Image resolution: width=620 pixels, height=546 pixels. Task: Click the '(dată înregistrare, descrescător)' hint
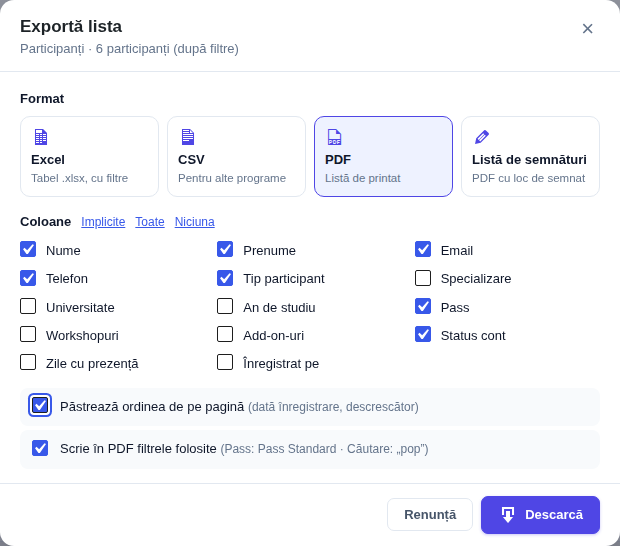click(333, 407)
